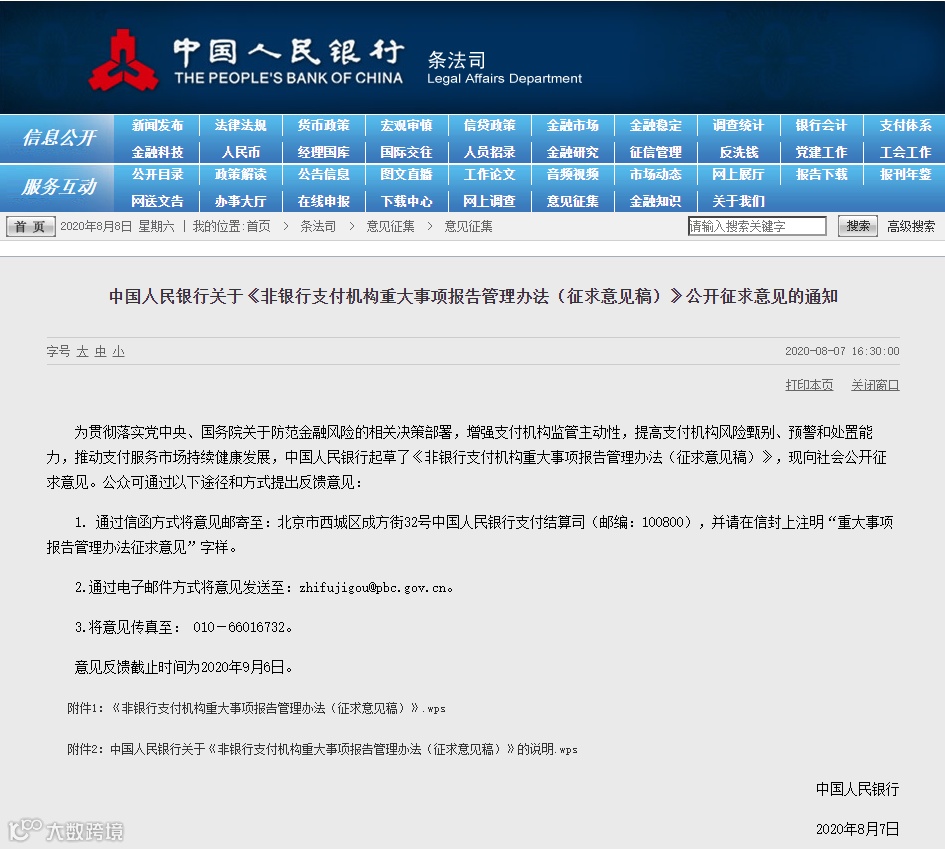Open attachment 附件1 draft measures .wps

coord(256,708)
